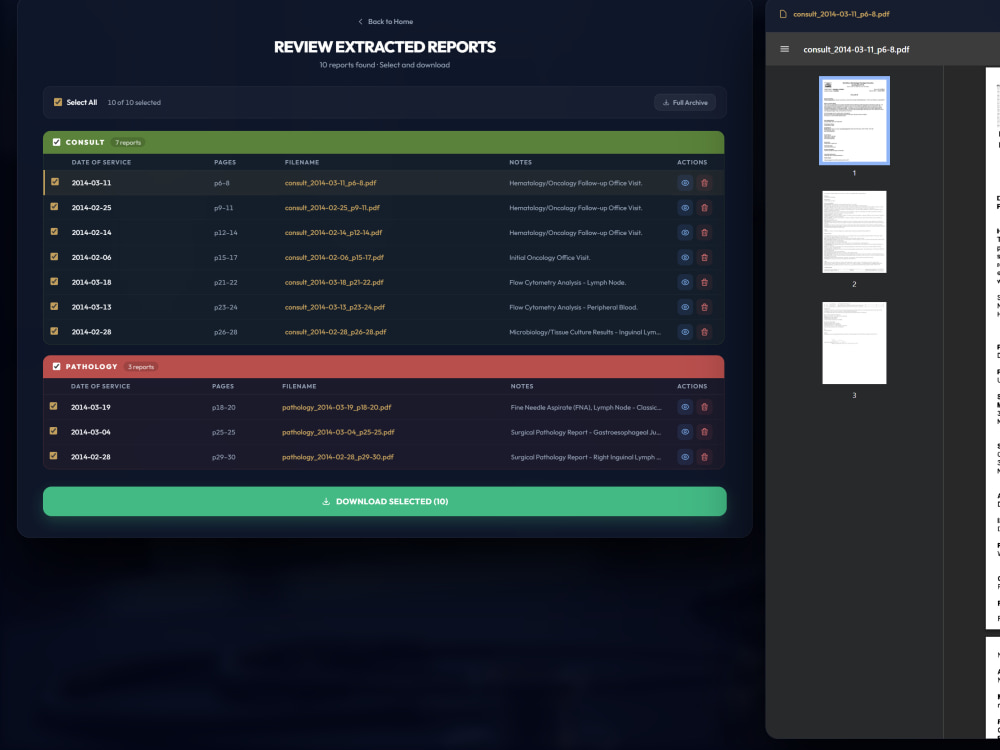Delete consult_2014-02-28_p26-28.pdf row
This screenshot has height=750, width=1000.
(704, 332)
